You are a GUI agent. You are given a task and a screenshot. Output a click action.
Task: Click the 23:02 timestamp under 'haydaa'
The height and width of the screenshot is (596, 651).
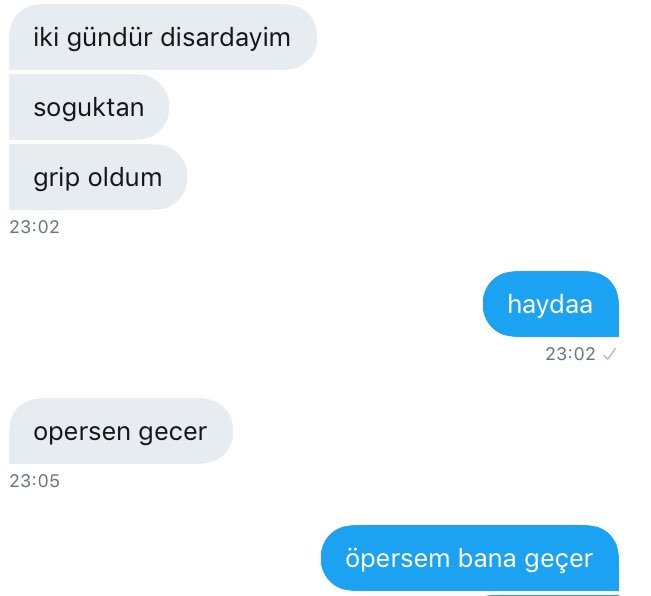tap(570, 354)
